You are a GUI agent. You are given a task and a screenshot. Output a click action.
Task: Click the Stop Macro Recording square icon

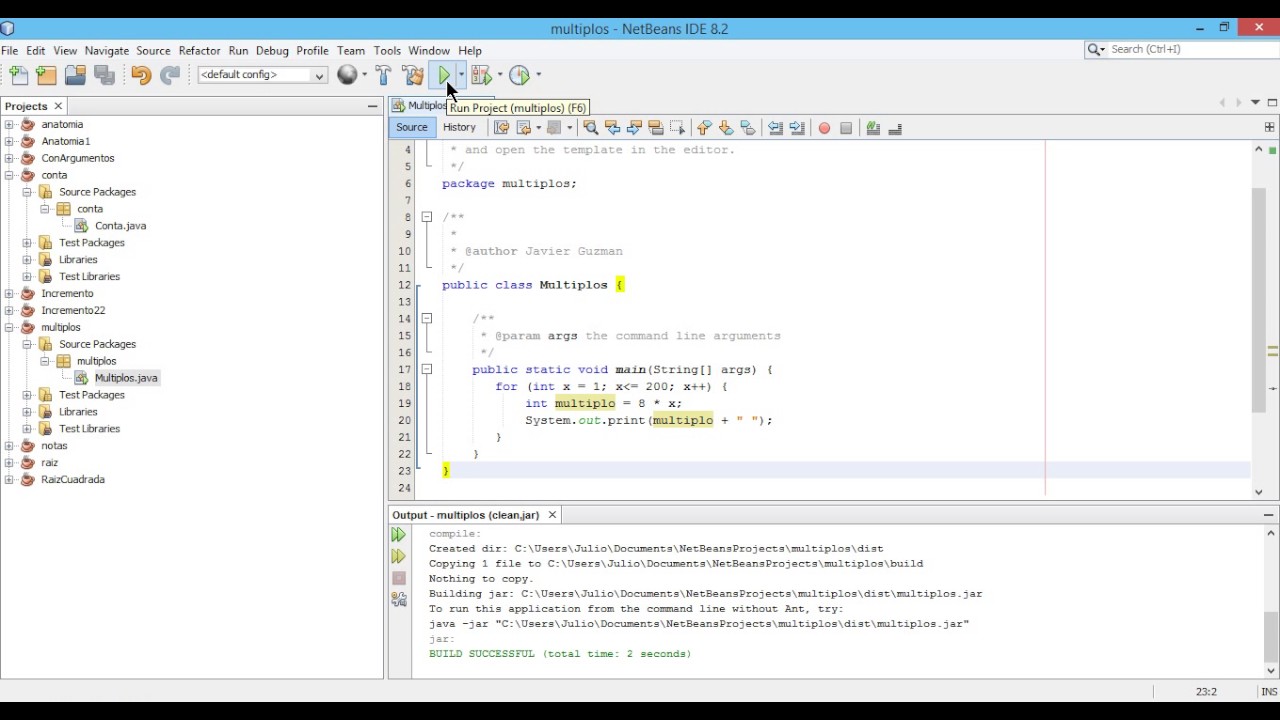846,128
